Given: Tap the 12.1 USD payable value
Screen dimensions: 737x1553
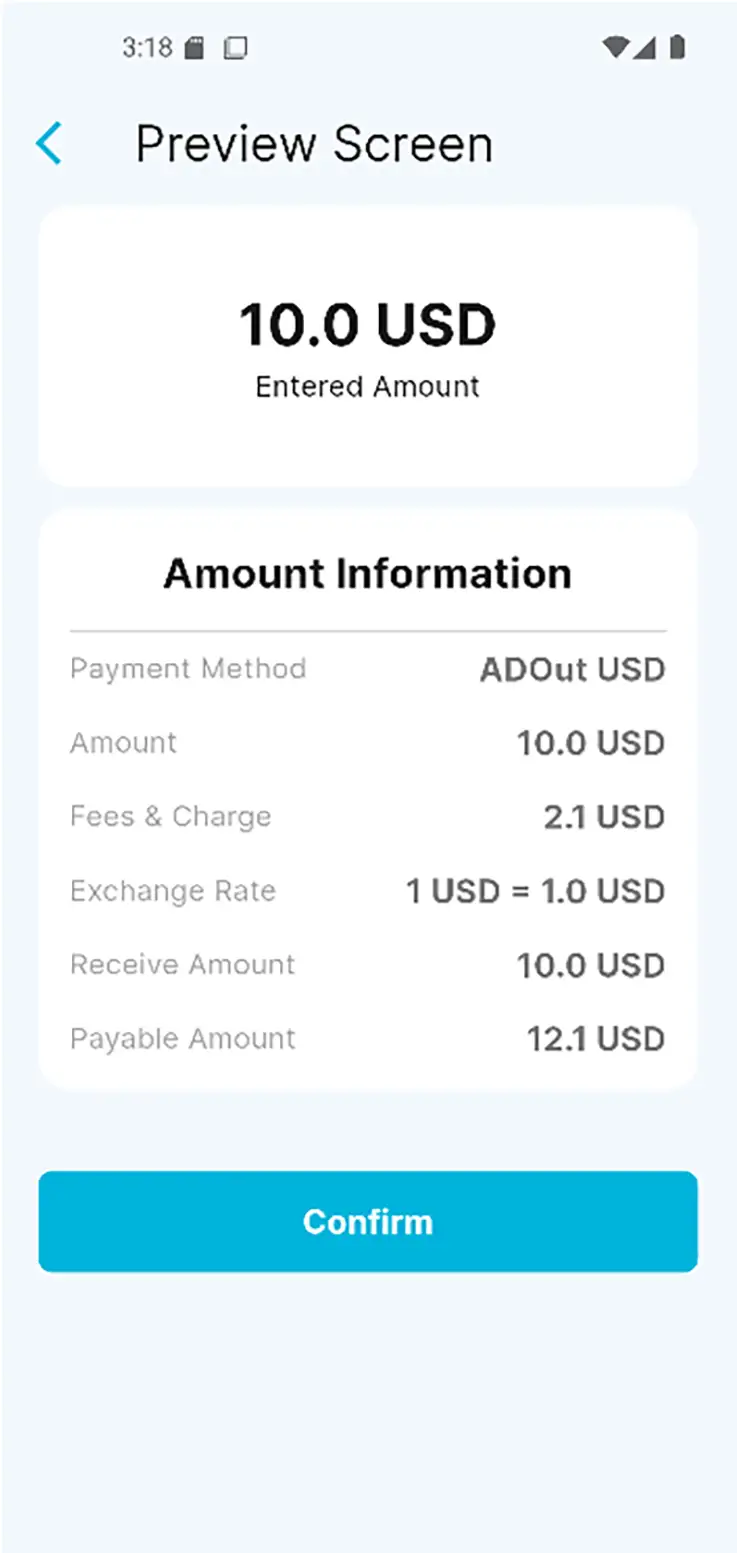Looking at the screenshot, I should (595, 1039).
